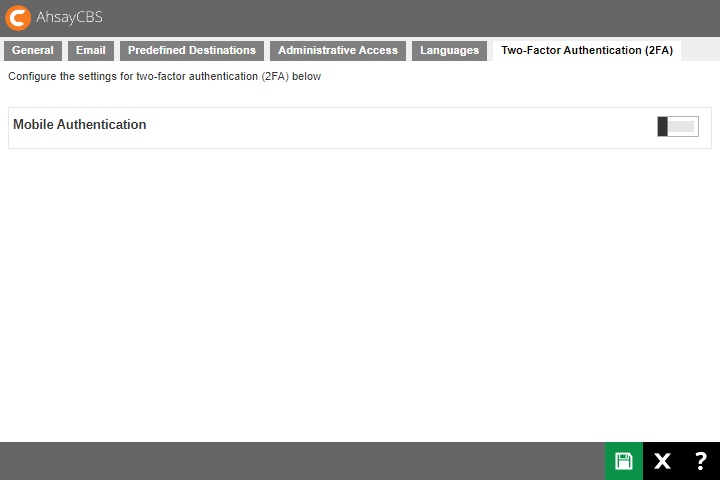Image resolution: width=720 pixels, height=480 pixels.
Task: Click the empty gray bottom footer bar
Action: [300, 461]
